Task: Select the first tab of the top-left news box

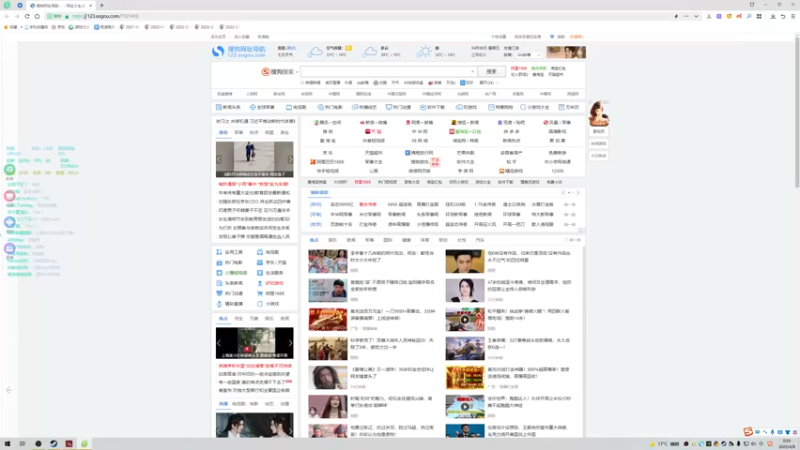Action: (x=223, y=133)
